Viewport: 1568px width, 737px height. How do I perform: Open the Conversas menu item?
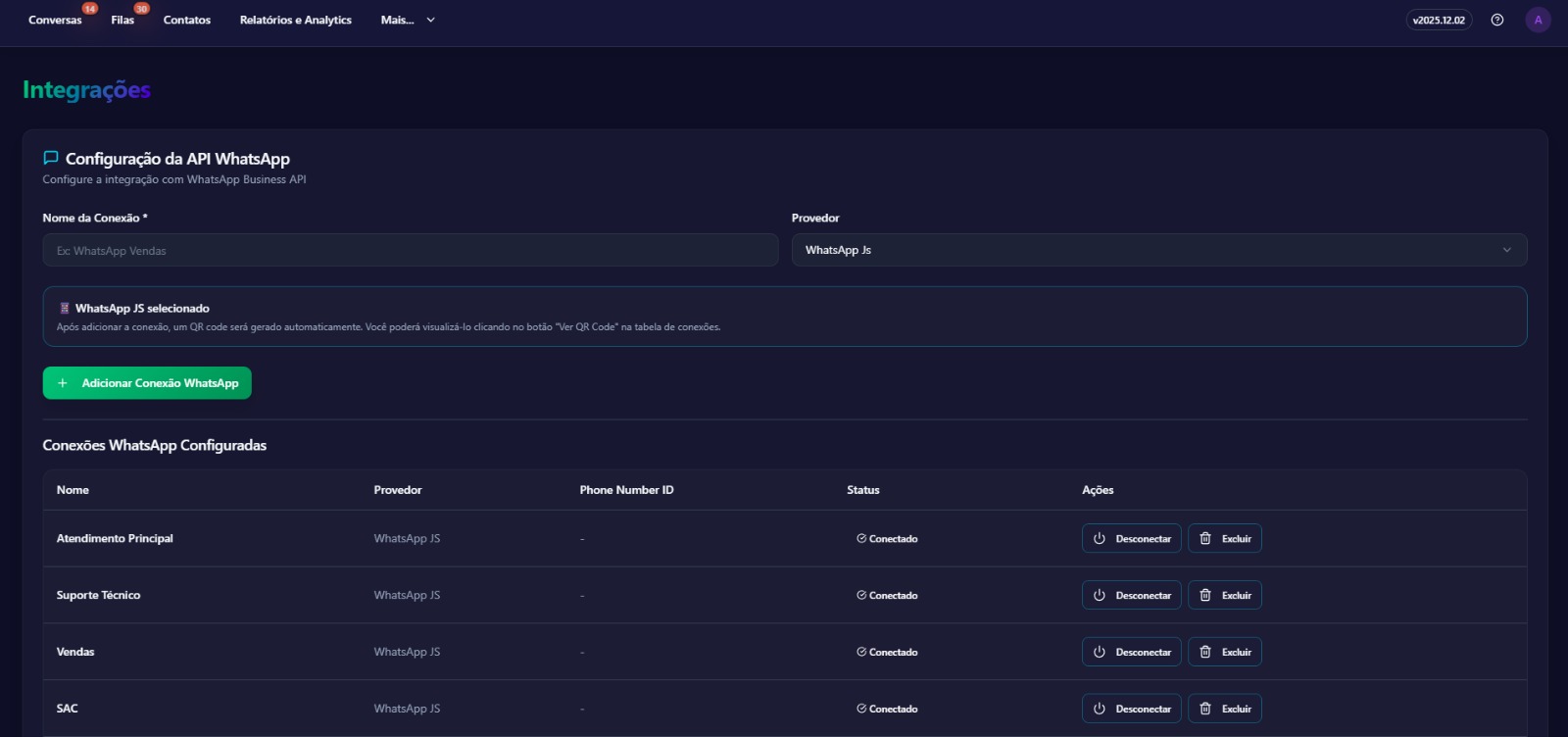pos(55,20)
